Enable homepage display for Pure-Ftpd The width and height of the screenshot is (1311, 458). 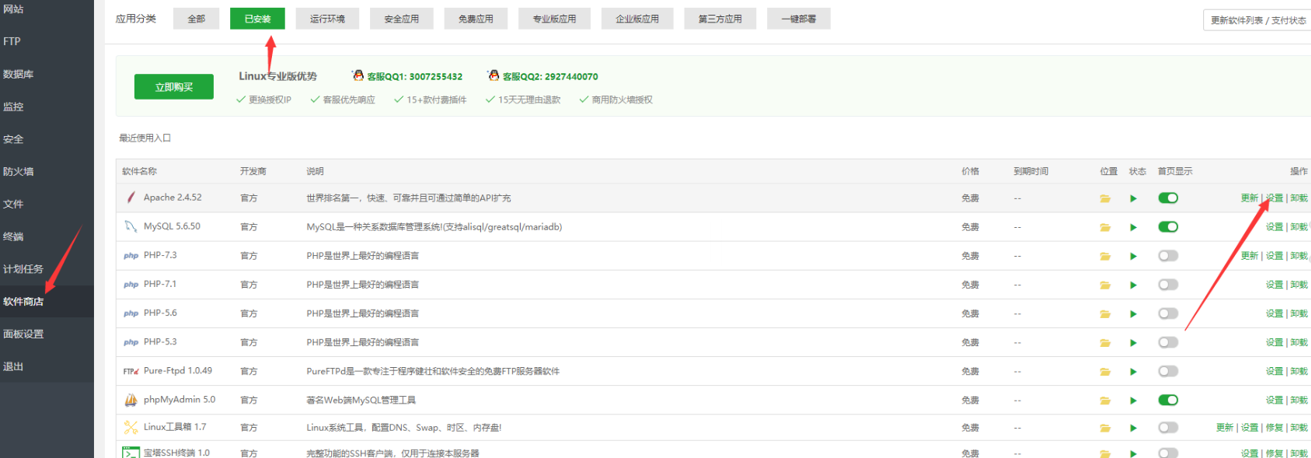(x=1168, y=371)
